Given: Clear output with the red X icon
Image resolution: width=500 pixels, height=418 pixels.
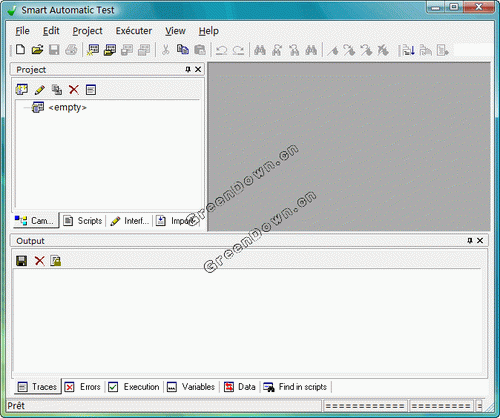Looking at the screenshot, I should tap(39, 261).
